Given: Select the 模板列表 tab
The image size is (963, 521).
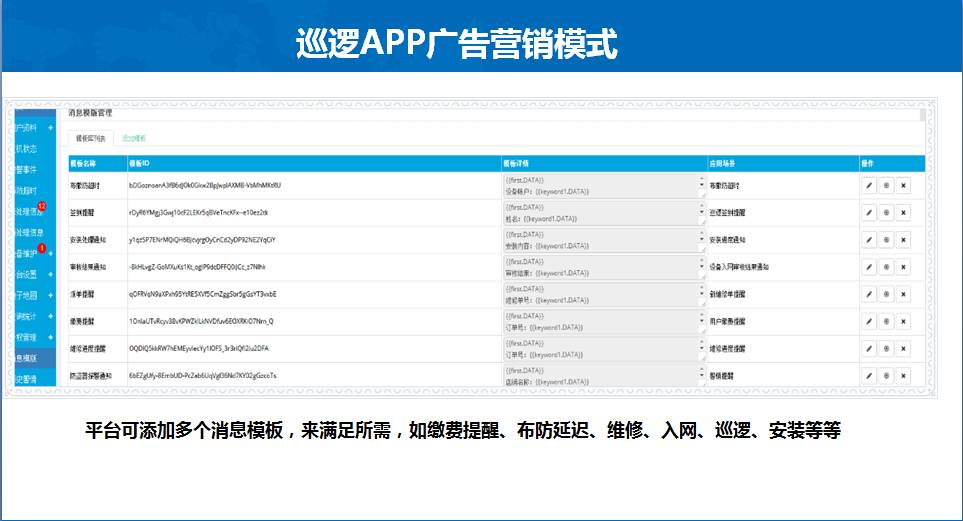Looking at the screenshot, I should click(x=91, y=138).
